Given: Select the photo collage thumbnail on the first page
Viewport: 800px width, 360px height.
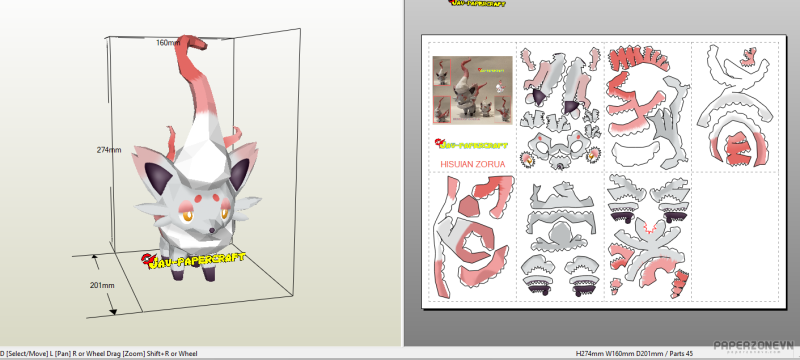Looking at the screenshot, I should 472,90.
